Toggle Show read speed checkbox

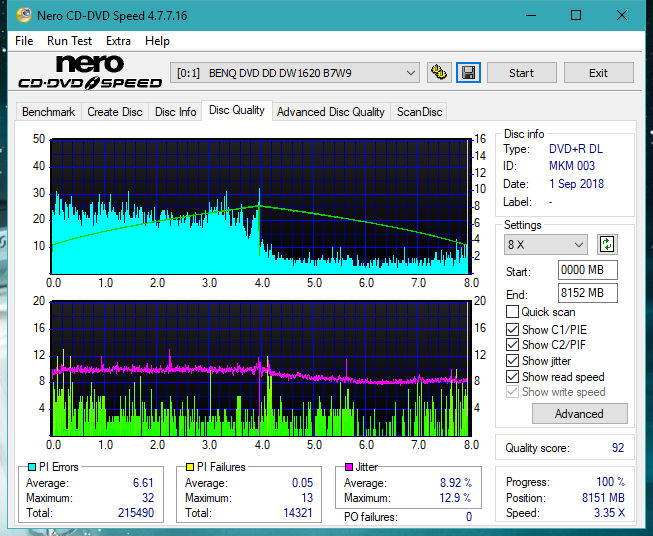(x=512, y=376)
